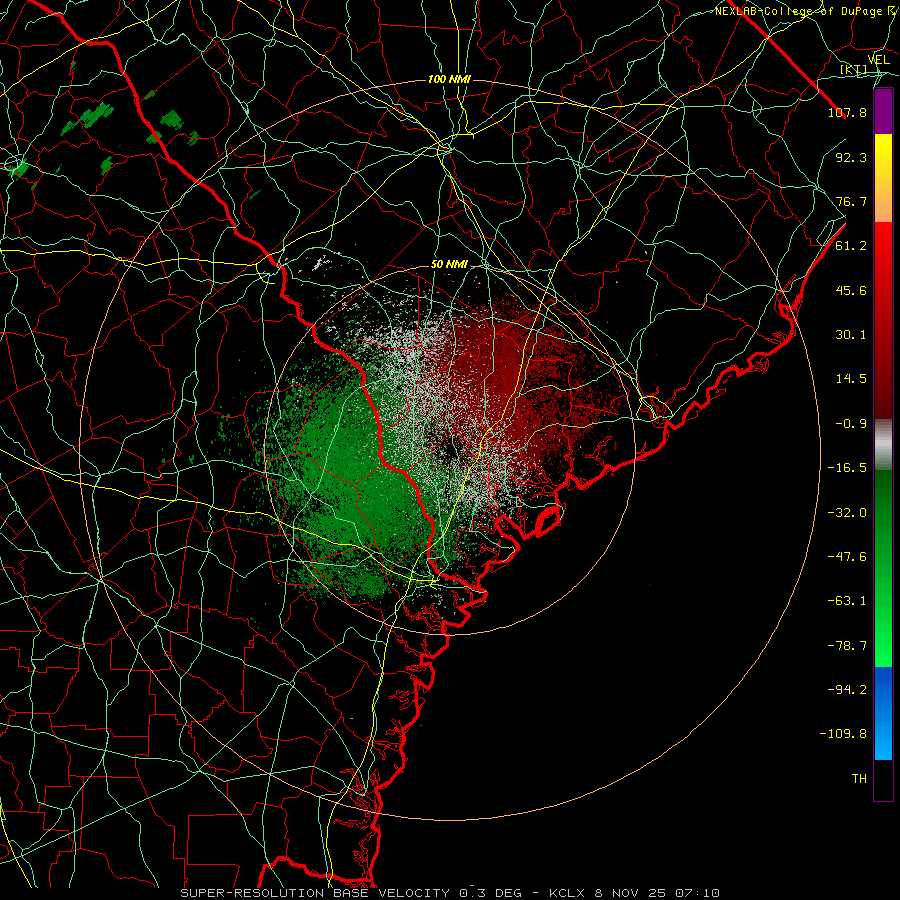This screenshot has height=900, width=900.
Task: Click the gray near-zero color bar segment
Action: click(883, 445)
